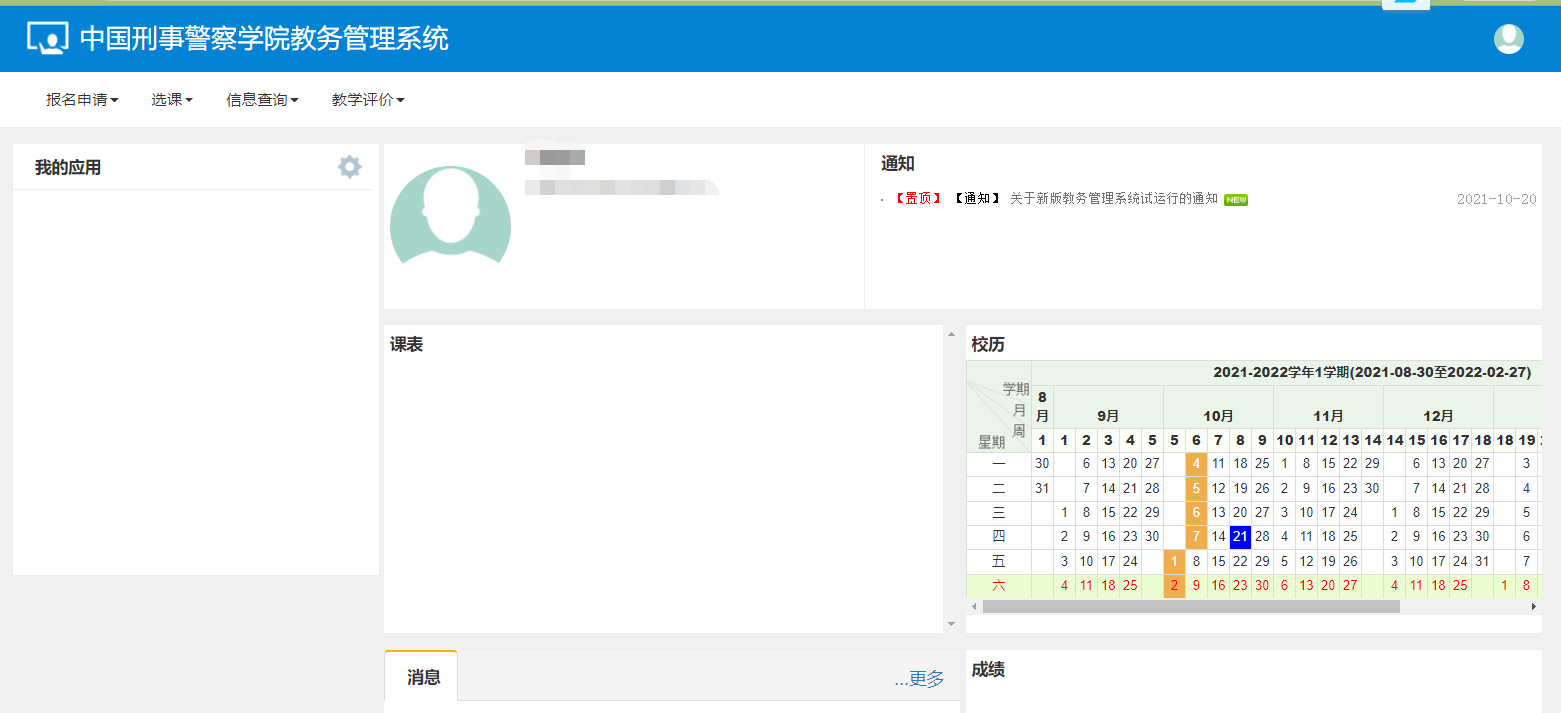The width and height of the screenshot is (1561, 713).
Task: Open the user avatar icon at top right
Action: pyautogui.click(x=1508, y=39)
